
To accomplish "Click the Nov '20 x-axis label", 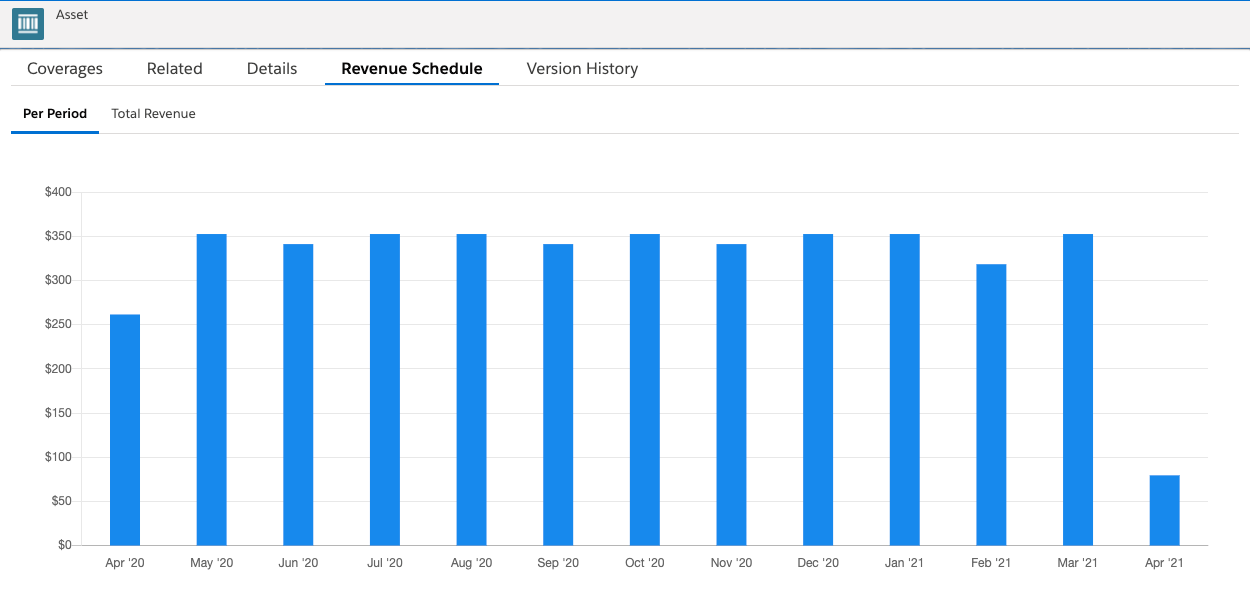I will tap(731, 563).
